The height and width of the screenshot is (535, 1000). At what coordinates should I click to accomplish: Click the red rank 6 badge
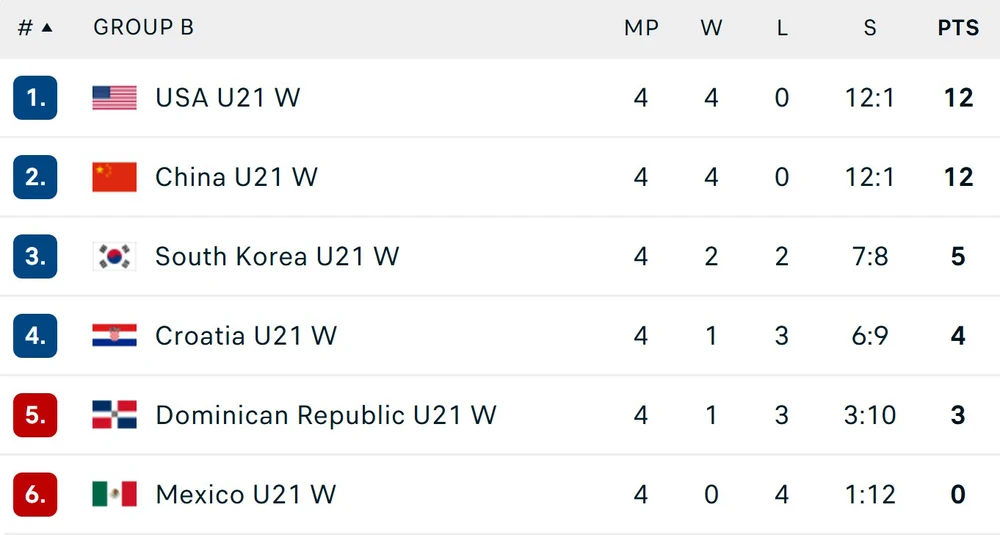pos(35,494)
